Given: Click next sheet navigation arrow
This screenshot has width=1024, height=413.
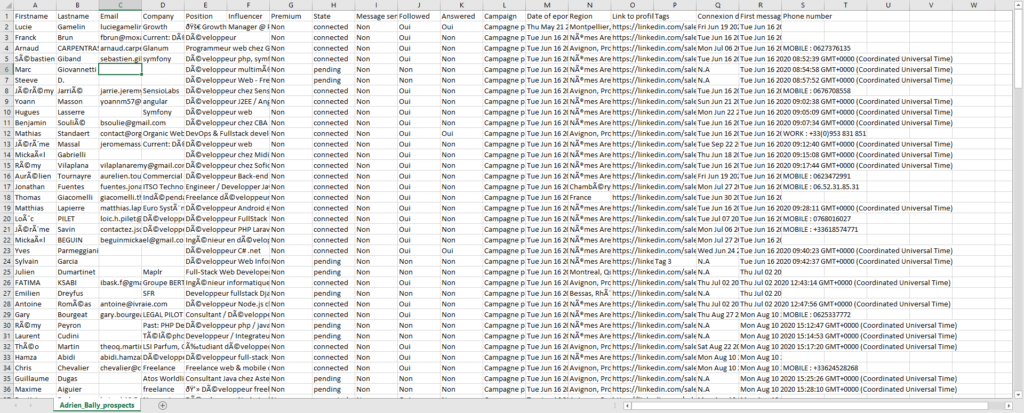Looking at the screenshot, I should click(31, 405).
